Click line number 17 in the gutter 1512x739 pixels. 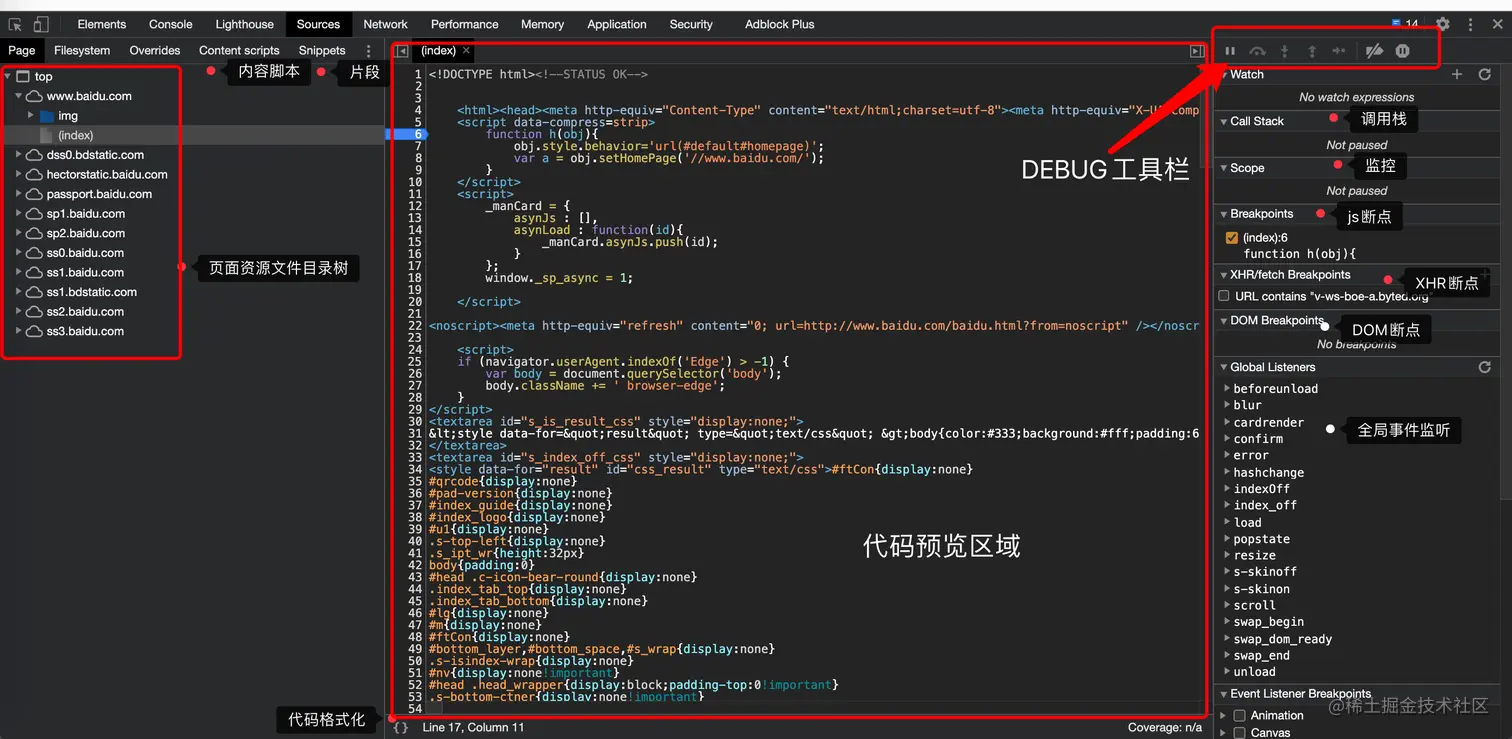pyautogui.click(x=416, y=266)
